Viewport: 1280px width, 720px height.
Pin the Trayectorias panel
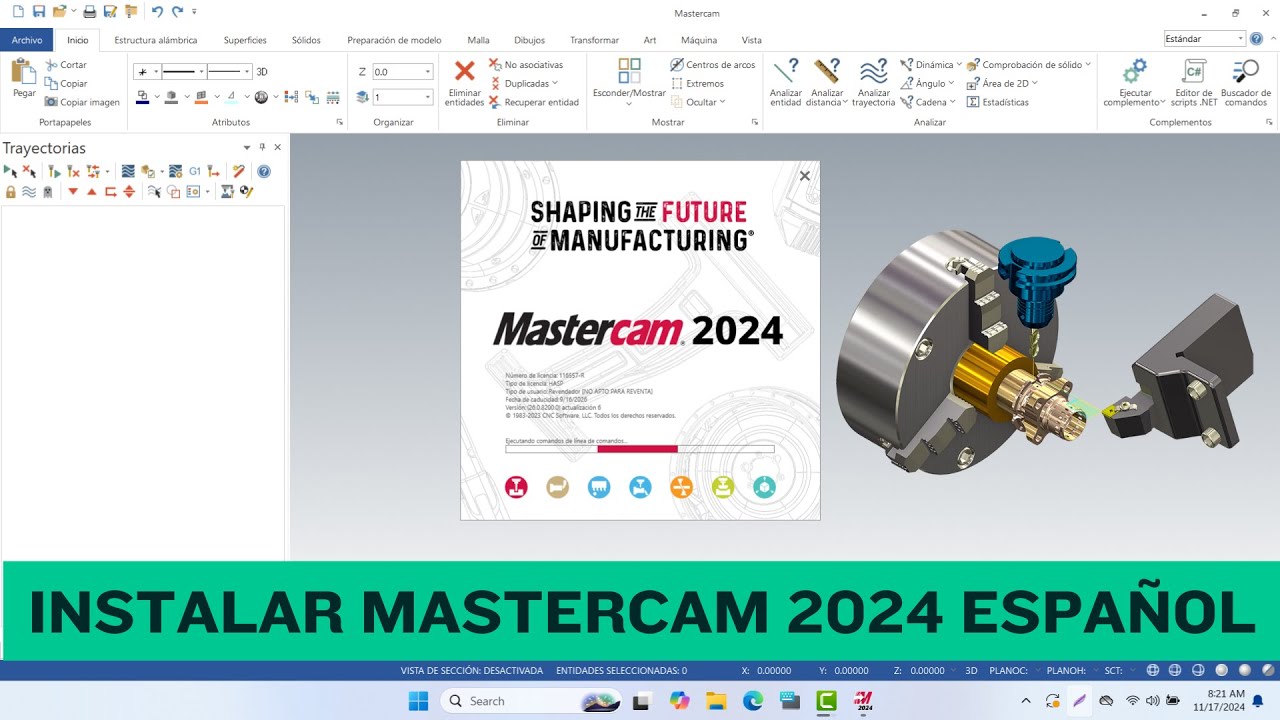point(263,147)
